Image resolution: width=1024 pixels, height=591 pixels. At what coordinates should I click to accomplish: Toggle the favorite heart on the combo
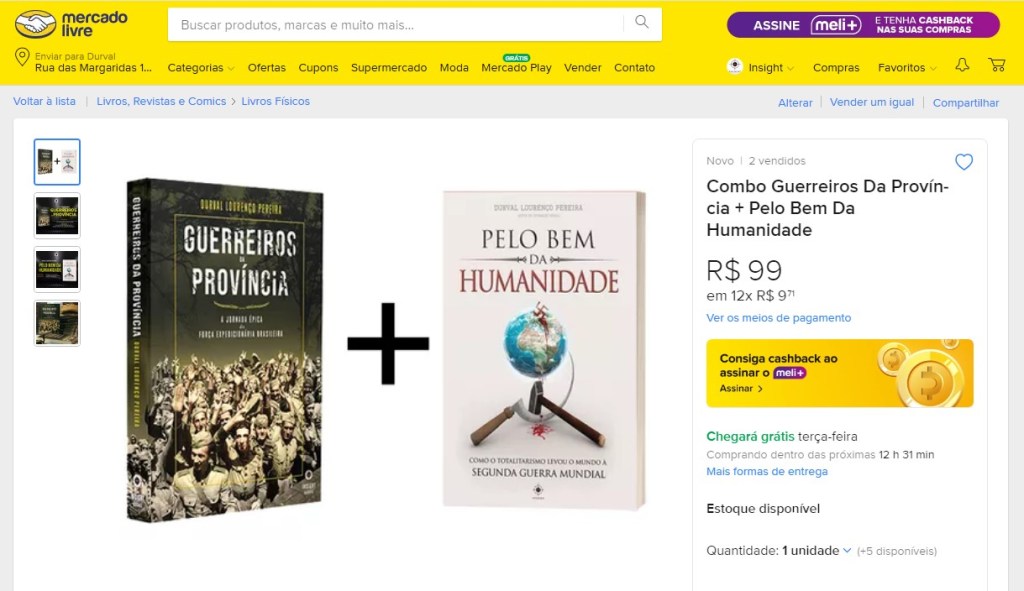pos(963,161)
